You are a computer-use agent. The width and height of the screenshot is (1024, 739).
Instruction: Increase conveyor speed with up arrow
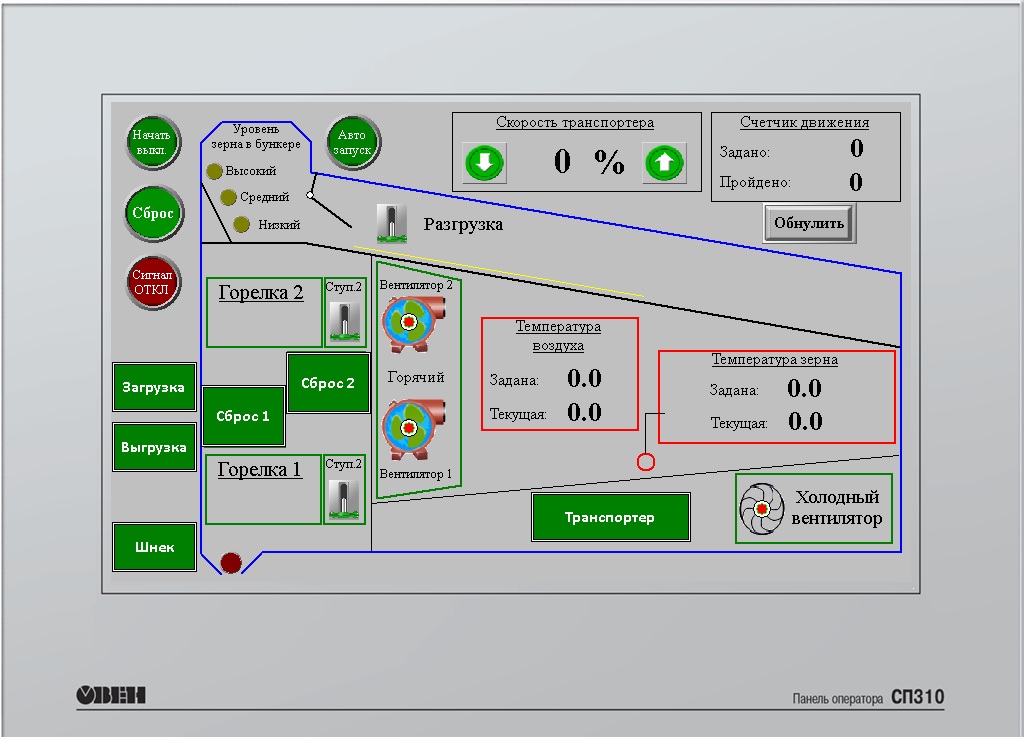click(x=665, y=162)
